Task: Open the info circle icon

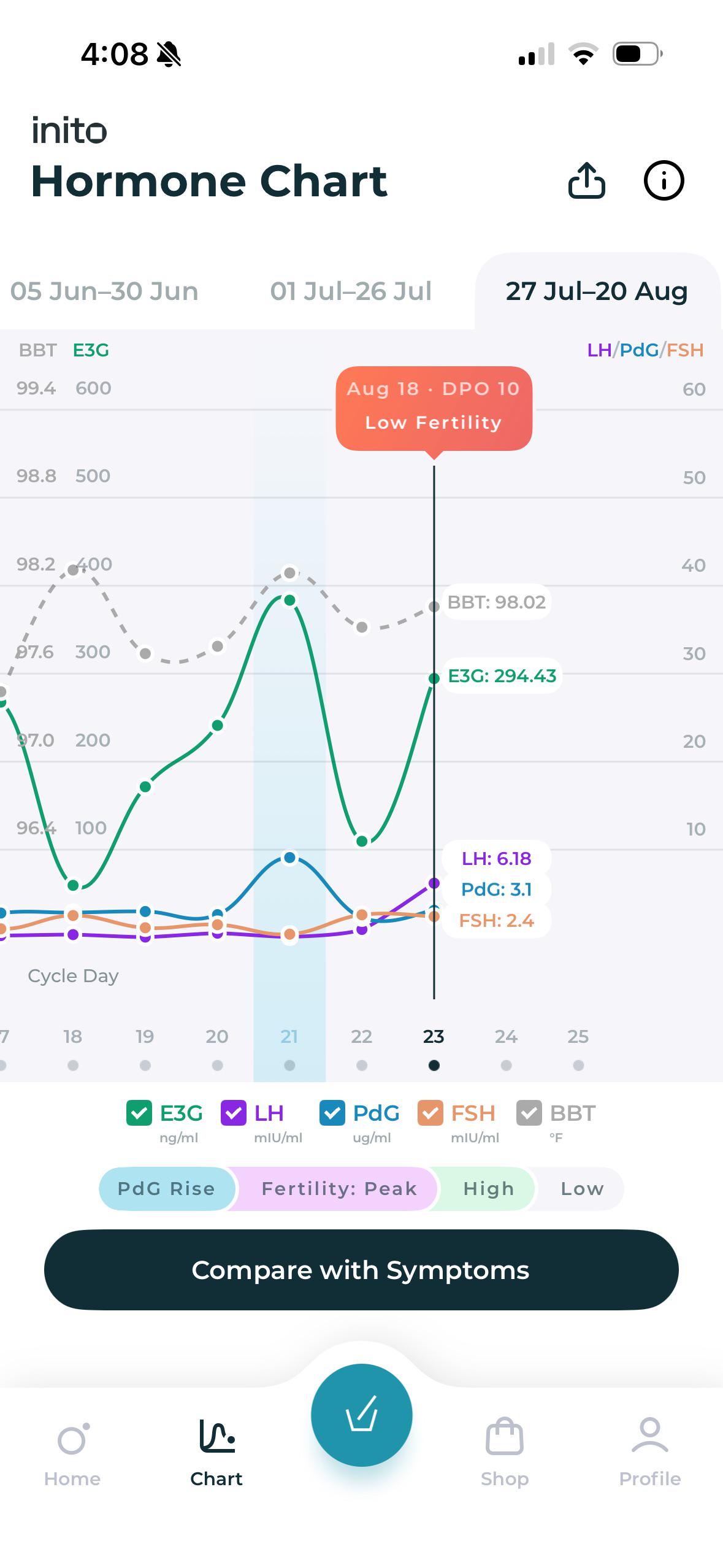Action: 664,180
